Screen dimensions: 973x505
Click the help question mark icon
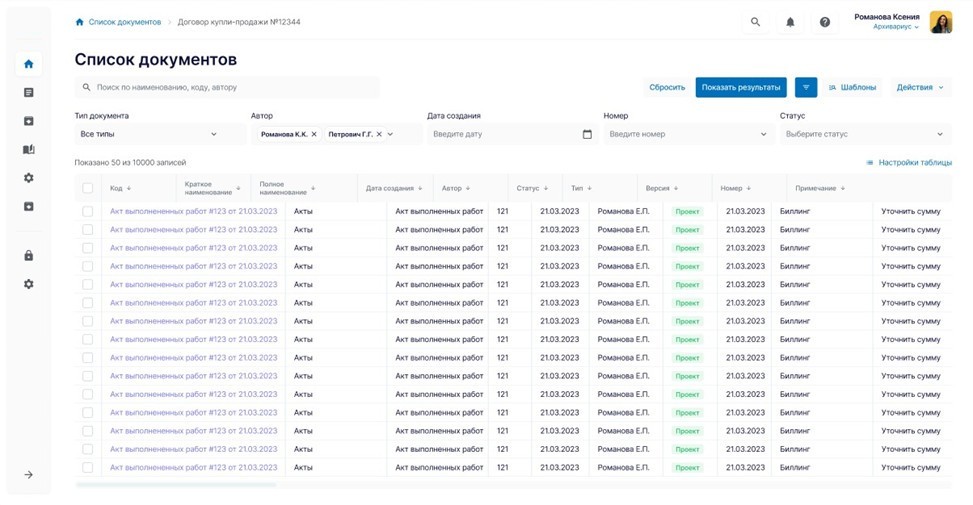pyautogui.click(x=825, y=22)
